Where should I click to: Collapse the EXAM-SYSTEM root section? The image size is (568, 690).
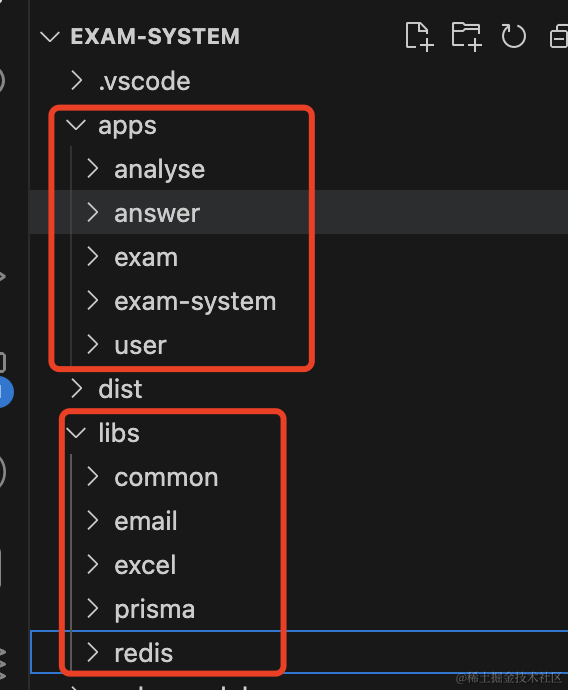[x=50, y=37]
